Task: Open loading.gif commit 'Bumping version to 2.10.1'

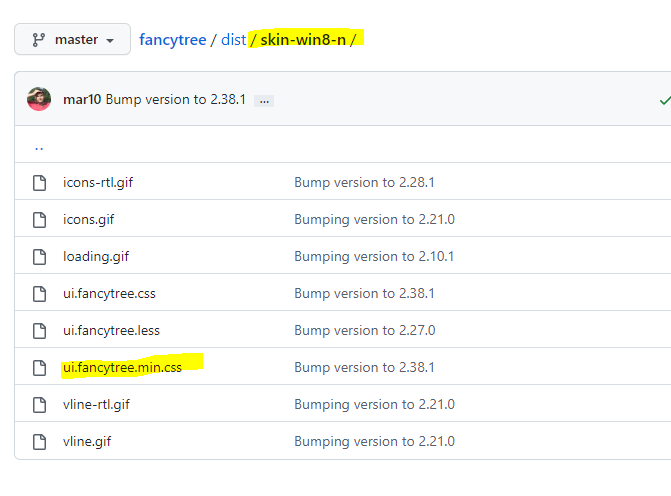Action: pos(374,257)
